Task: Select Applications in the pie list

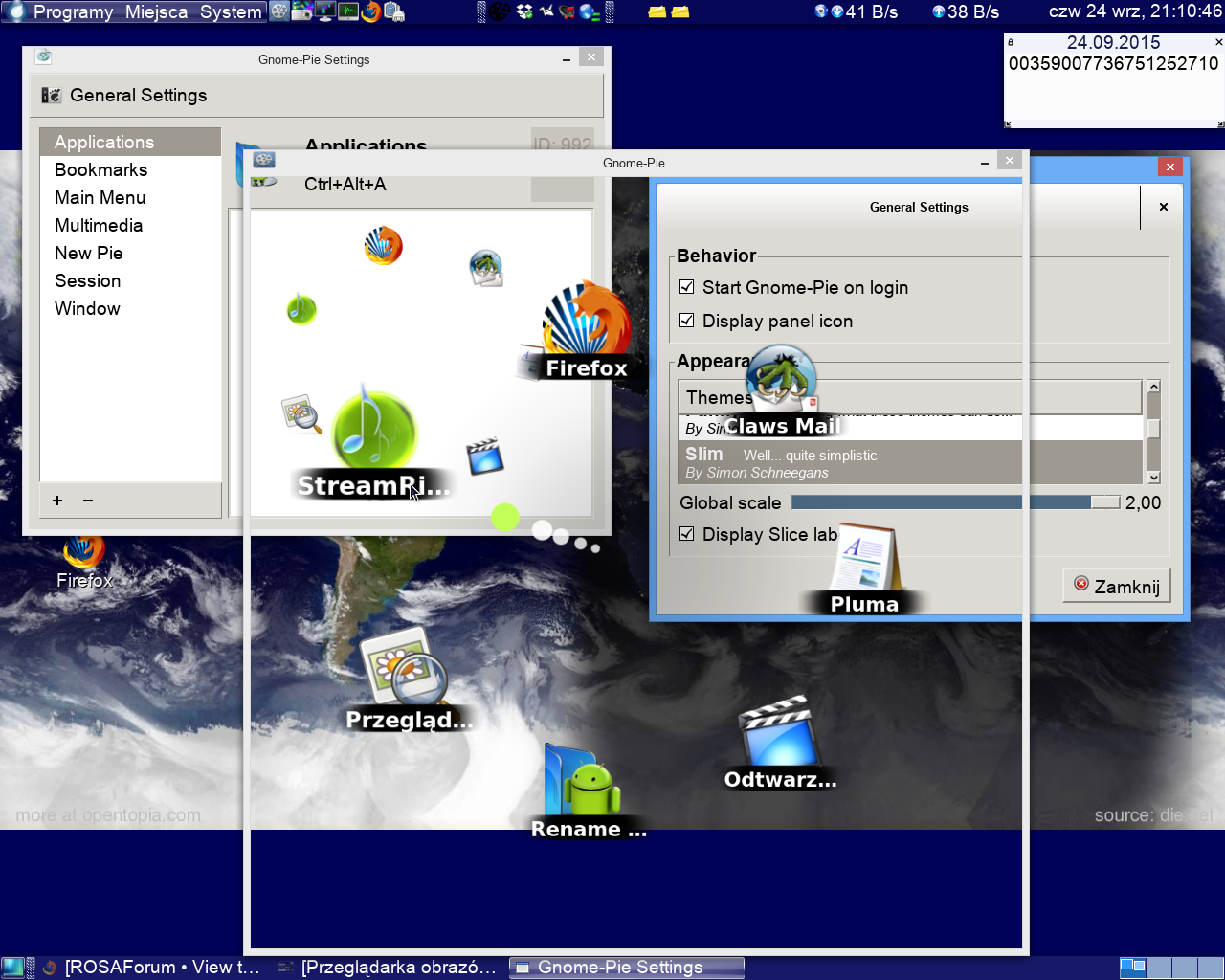Action: coord(130,142)
